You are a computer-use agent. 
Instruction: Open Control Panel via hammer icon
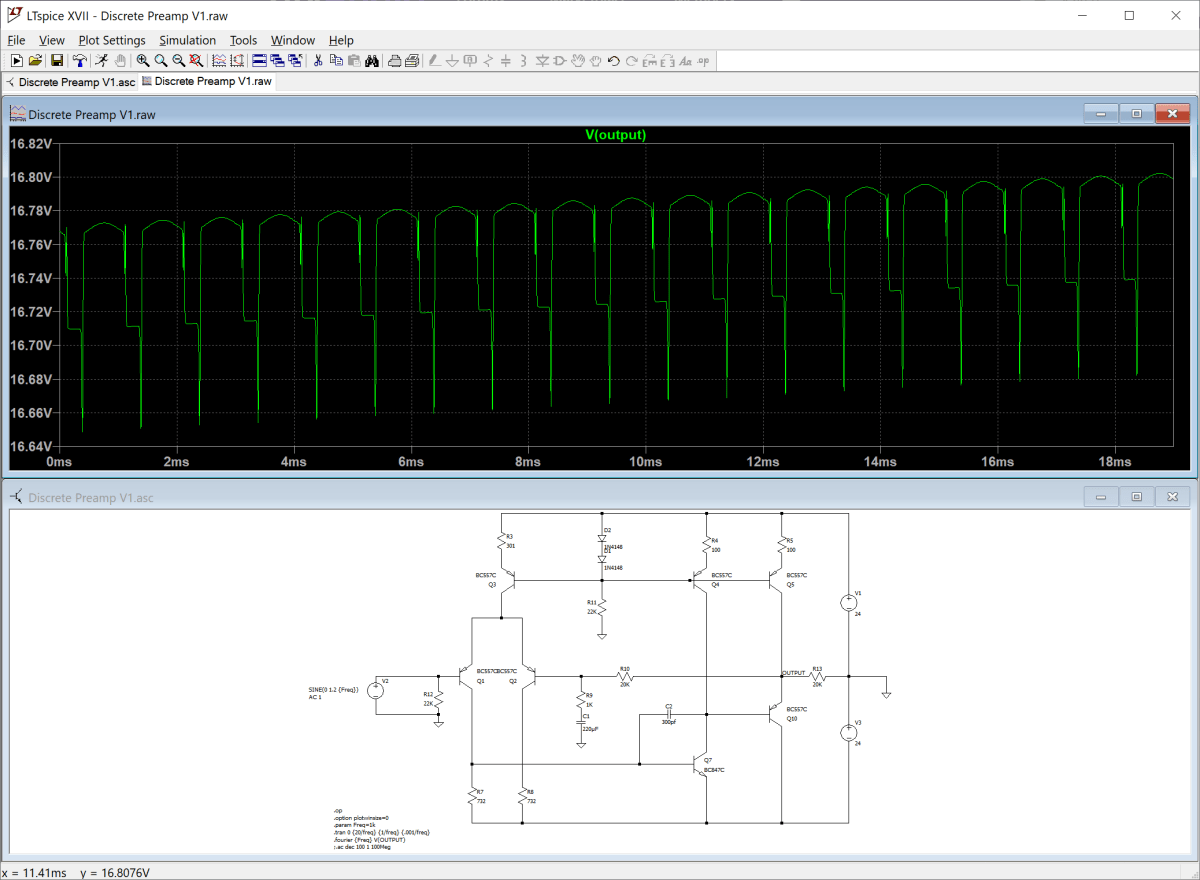(x=79, y=61)
